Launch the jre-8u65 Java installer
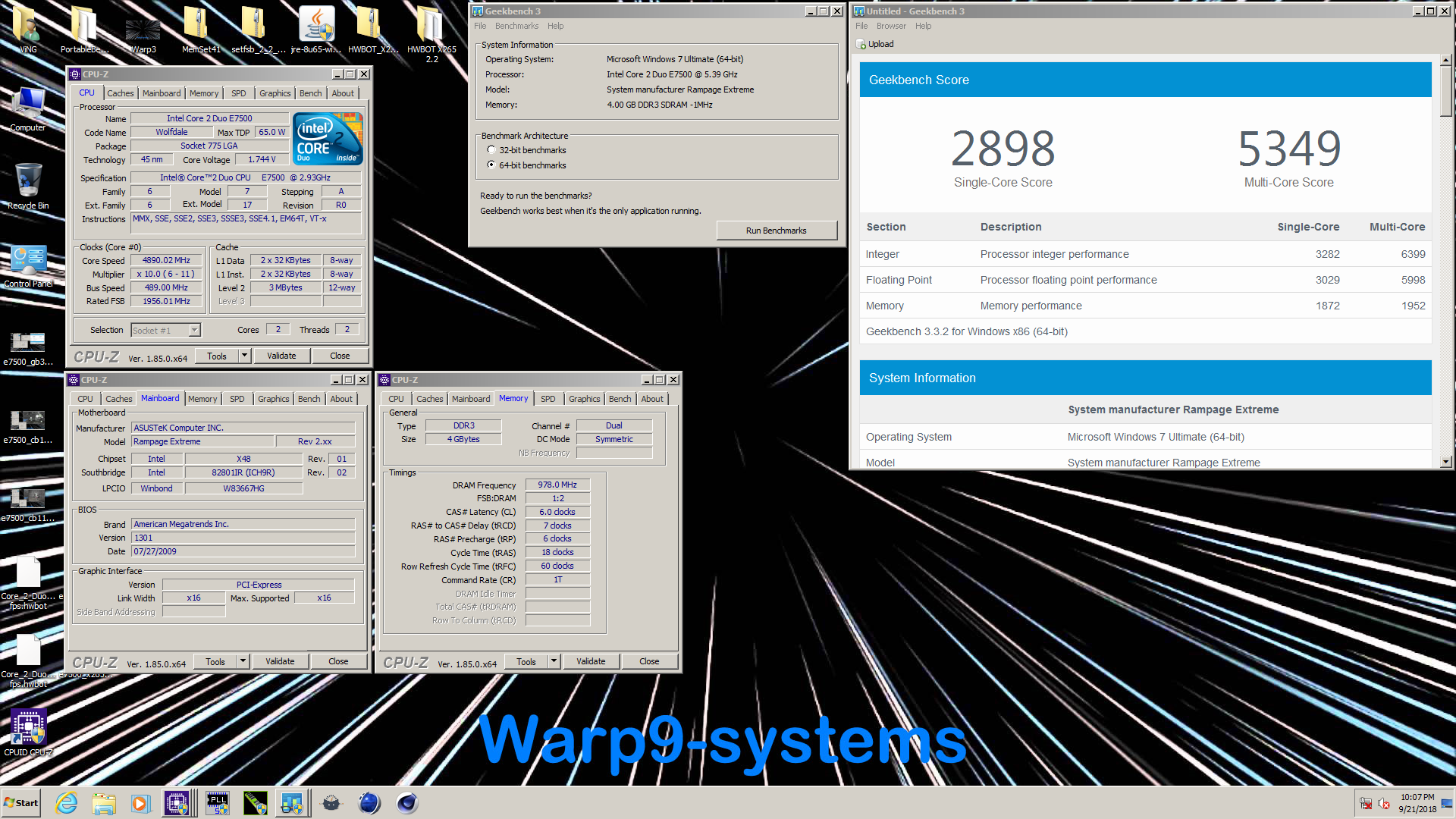 tap(316, 29)
